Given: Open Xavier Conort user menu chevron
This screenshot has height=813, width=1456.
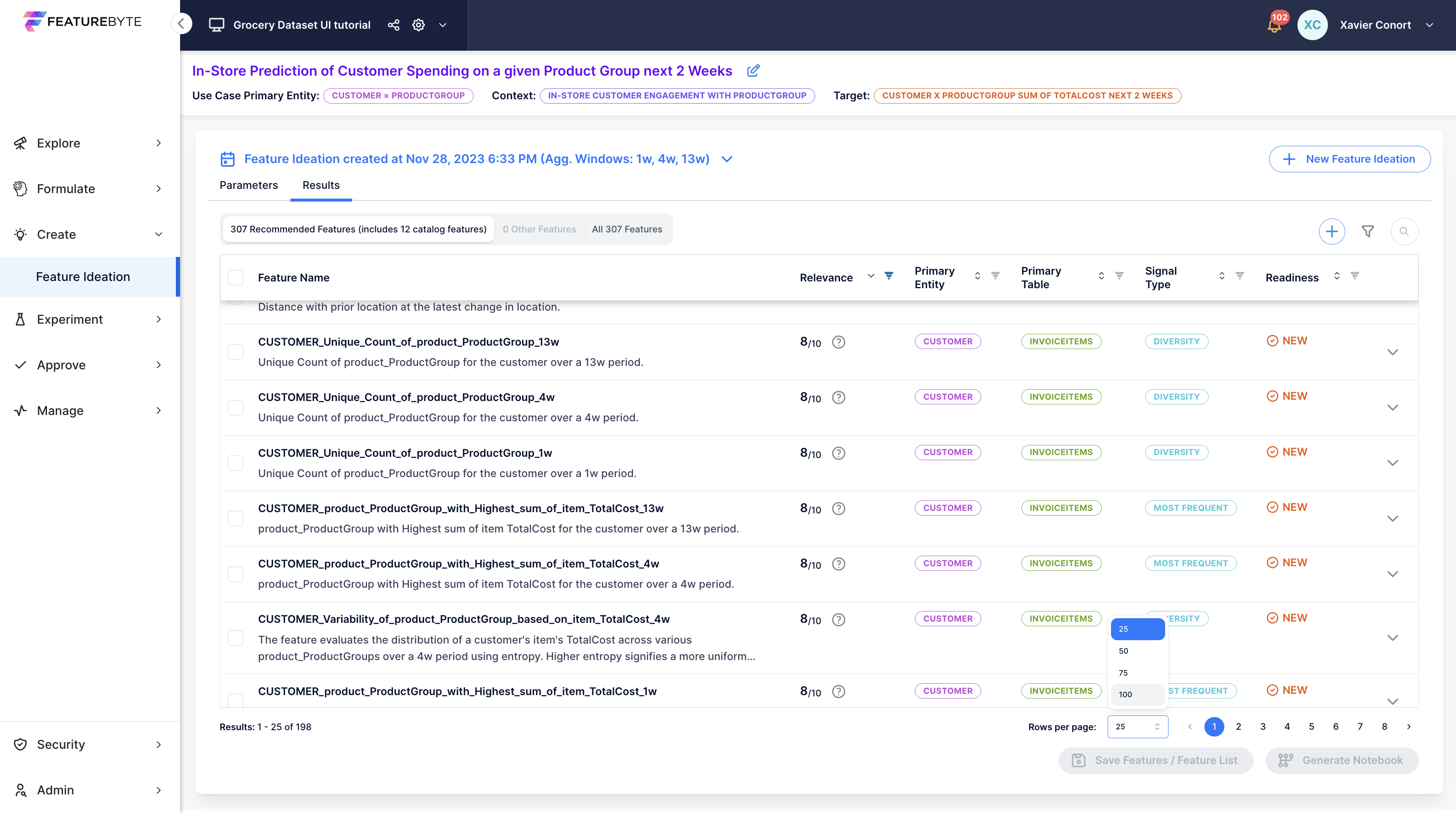Looking at the screenshot, I should coord(1429,25).
